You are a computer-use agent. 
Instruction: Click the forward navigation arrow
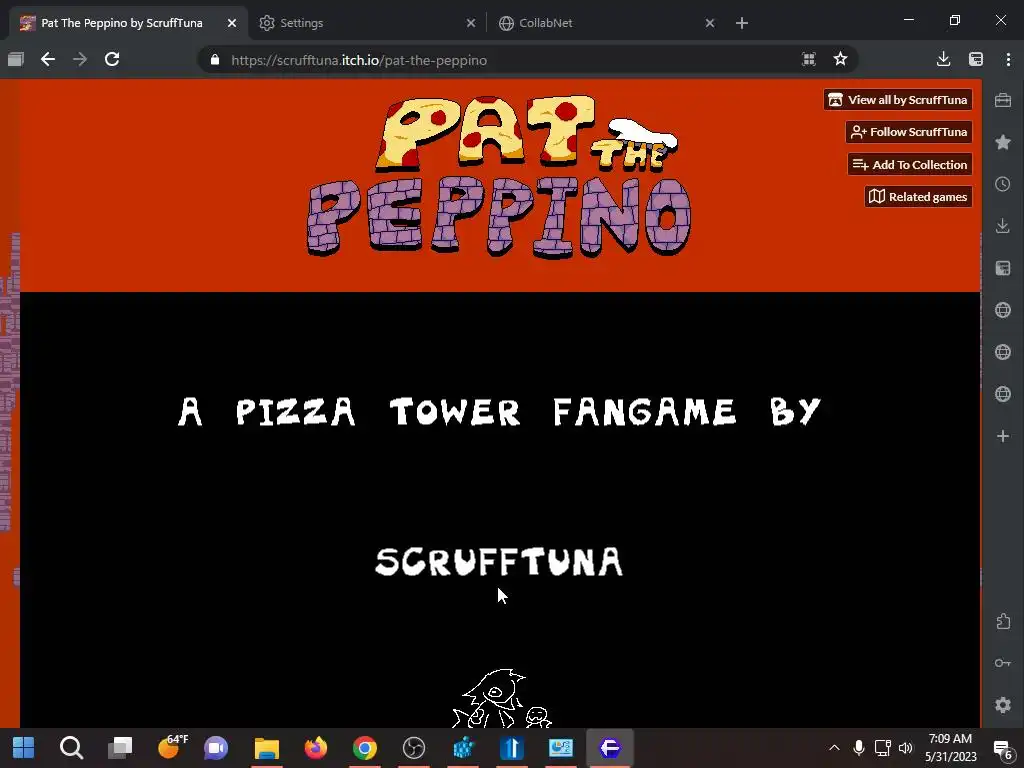click(x=80, y=59)
